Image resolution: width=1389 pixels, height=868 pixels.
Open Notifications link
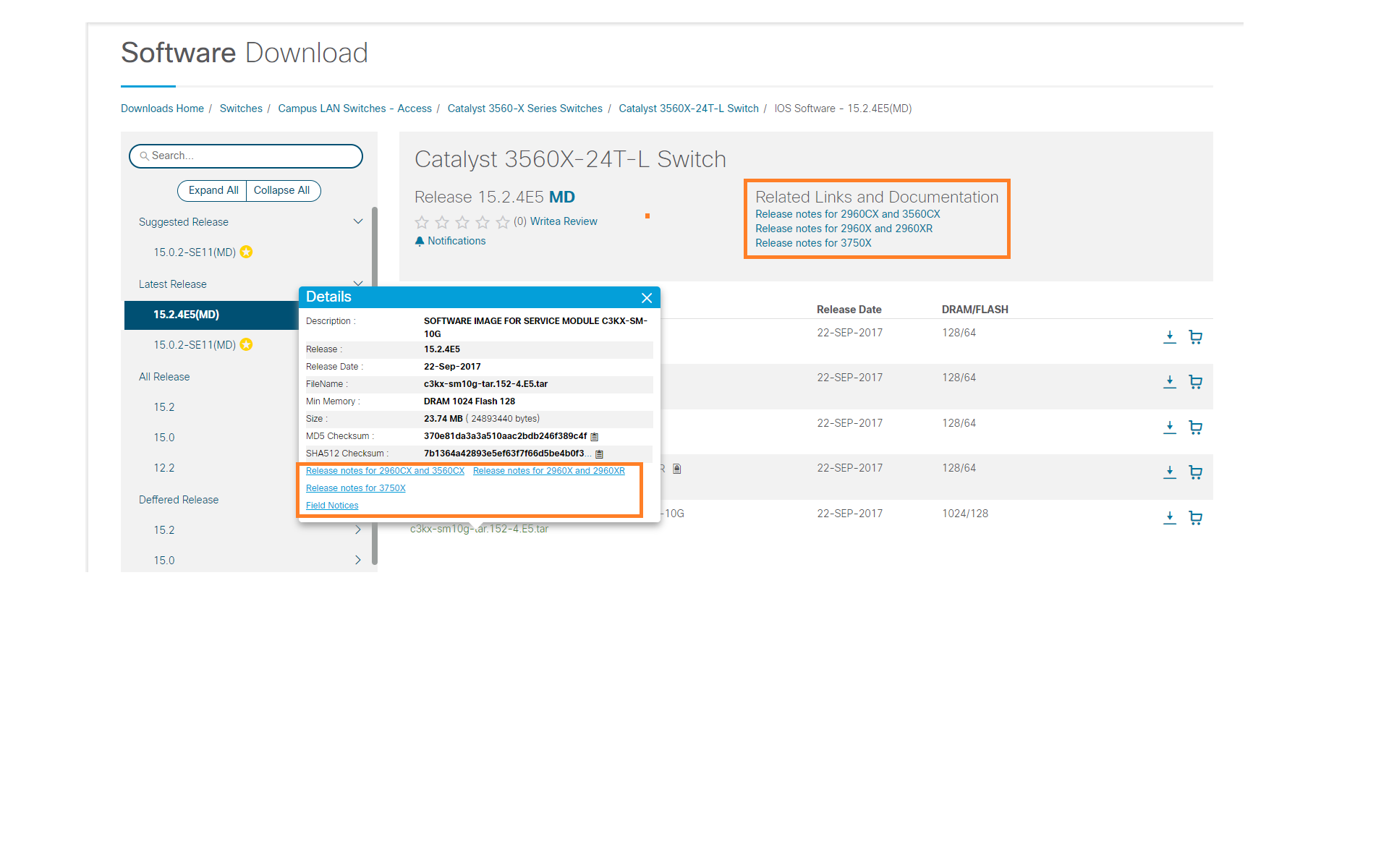click(x=456, y=241)
